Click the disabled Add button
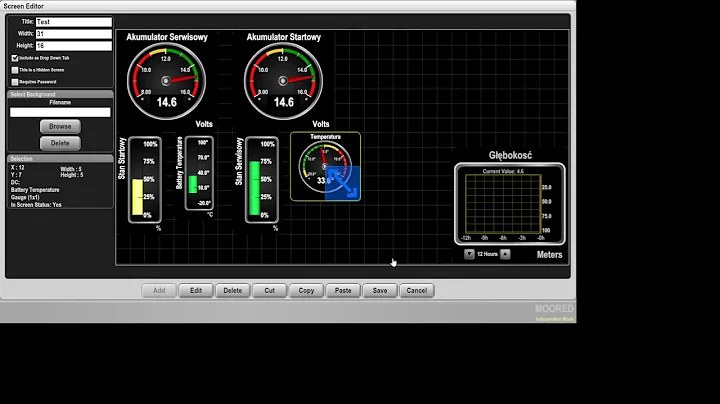The image size is (720, 404). [x=159, y=291]
